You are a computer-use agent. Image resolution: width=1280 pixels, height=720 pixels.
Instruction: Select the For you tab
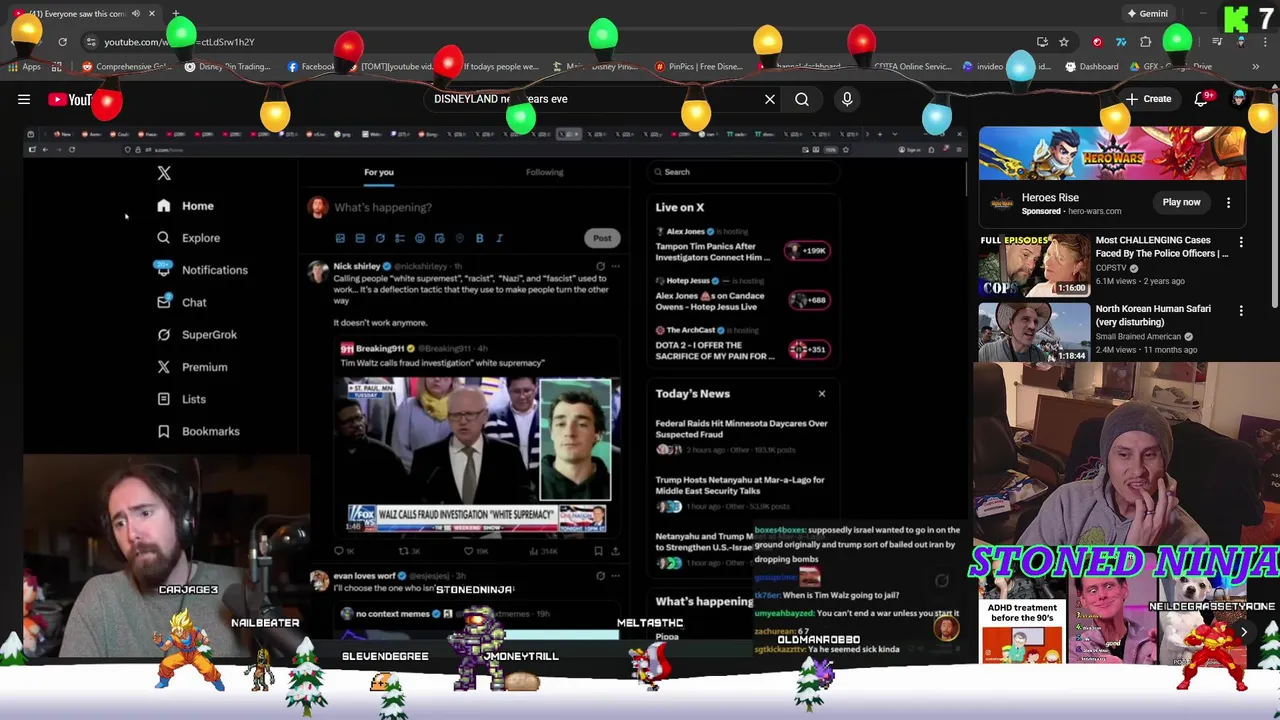379,172
